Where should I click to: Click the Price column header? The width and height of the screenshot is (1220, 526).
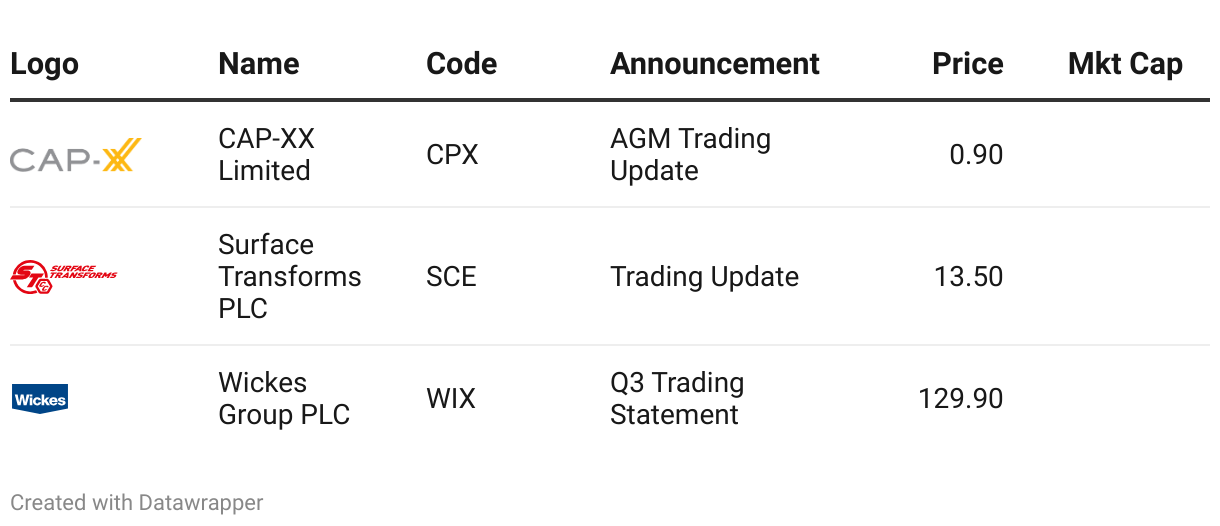point(967,64)
